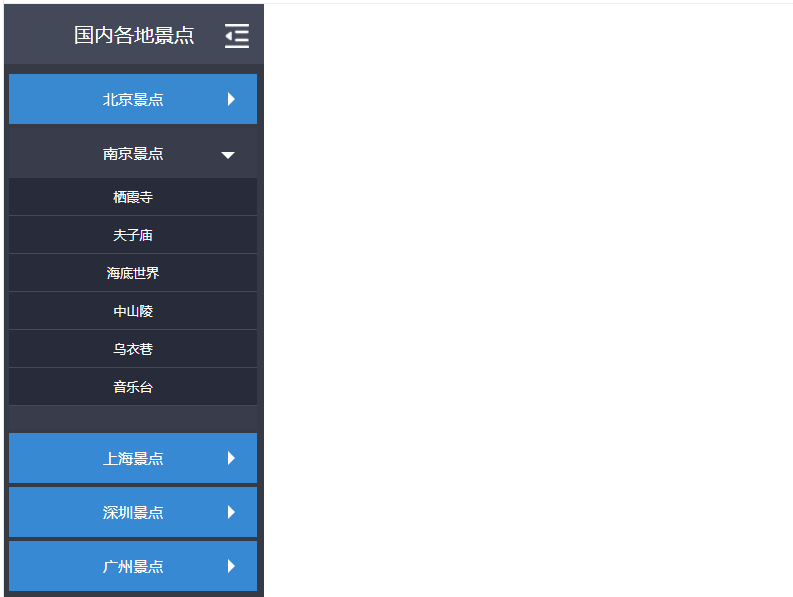Image resolution: width=793 pixels, height=597 pixels.
Task: Click the arrow icon next to 深圳景点
Action: pos(231,512)
